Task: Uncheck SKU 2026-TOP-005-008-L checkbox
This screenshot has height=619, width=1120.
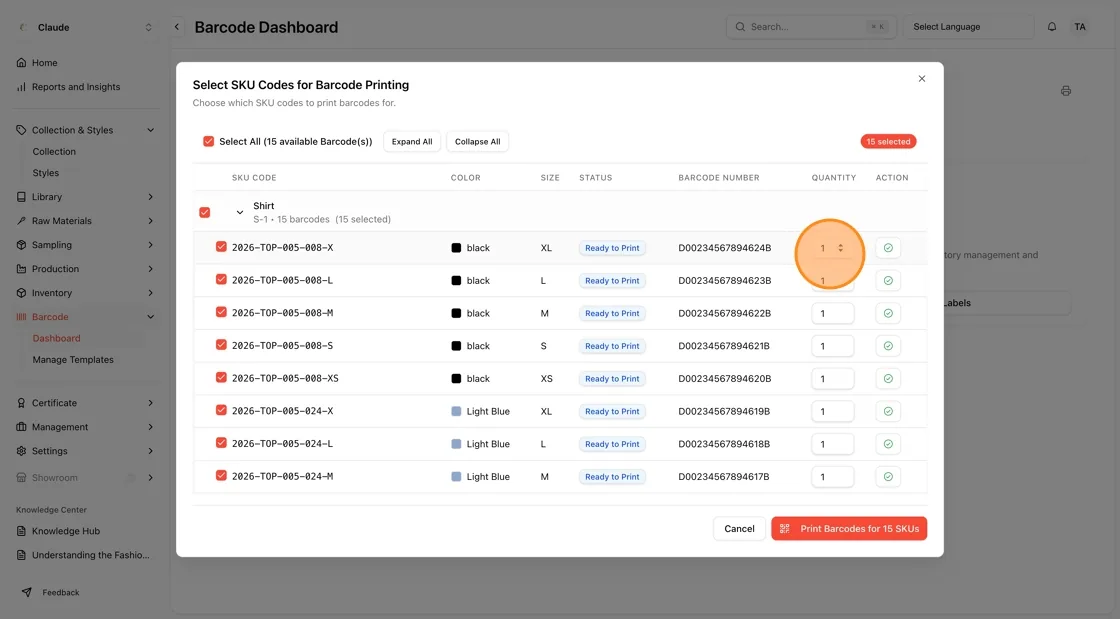Action: [x=221, y=280]
